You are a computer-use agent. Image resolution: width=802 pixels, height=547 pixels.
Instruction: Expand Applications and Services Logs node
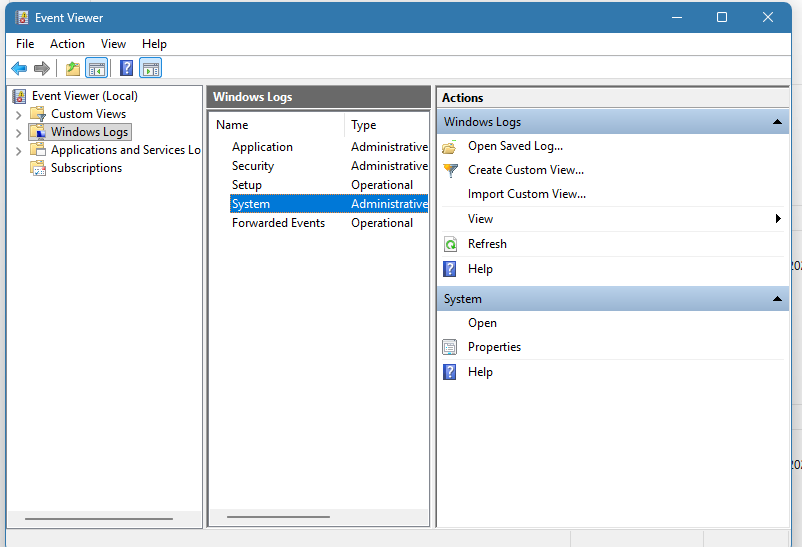(18, 151)
